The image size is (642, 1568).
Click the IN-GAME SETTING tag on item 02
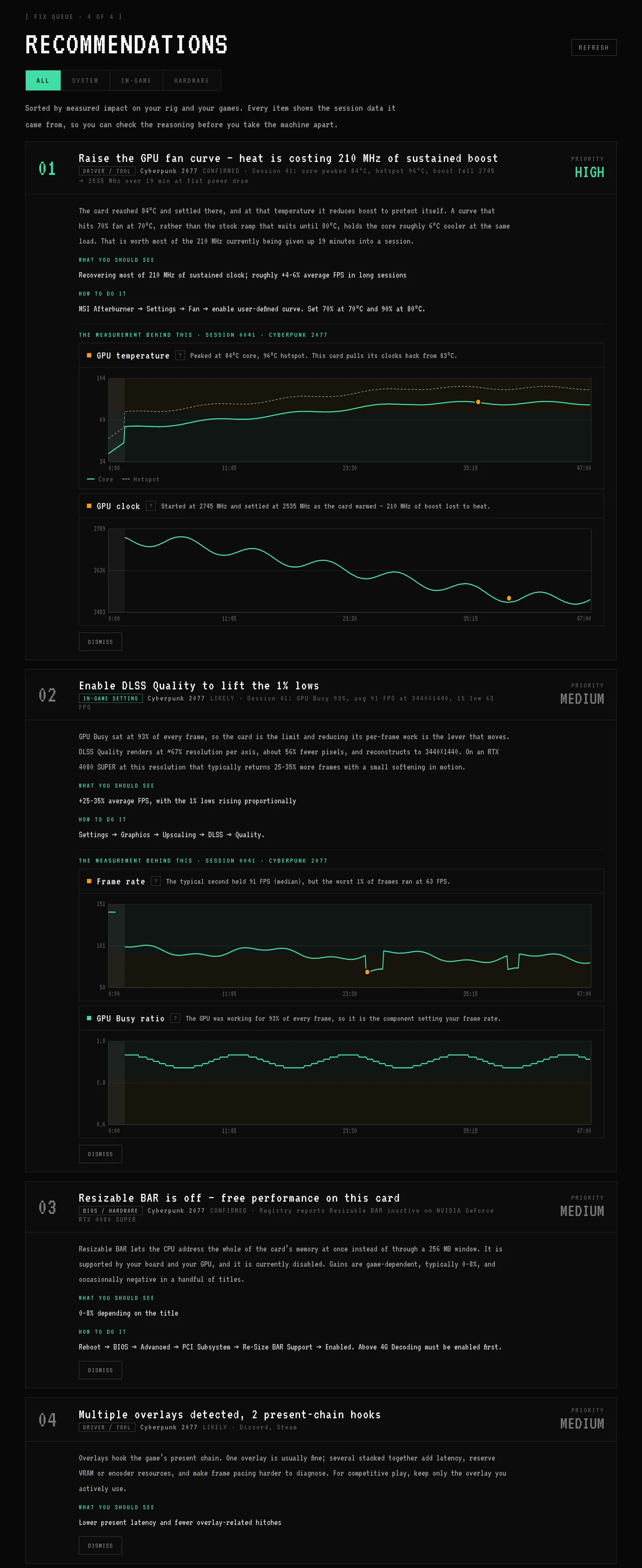point(110,698)
